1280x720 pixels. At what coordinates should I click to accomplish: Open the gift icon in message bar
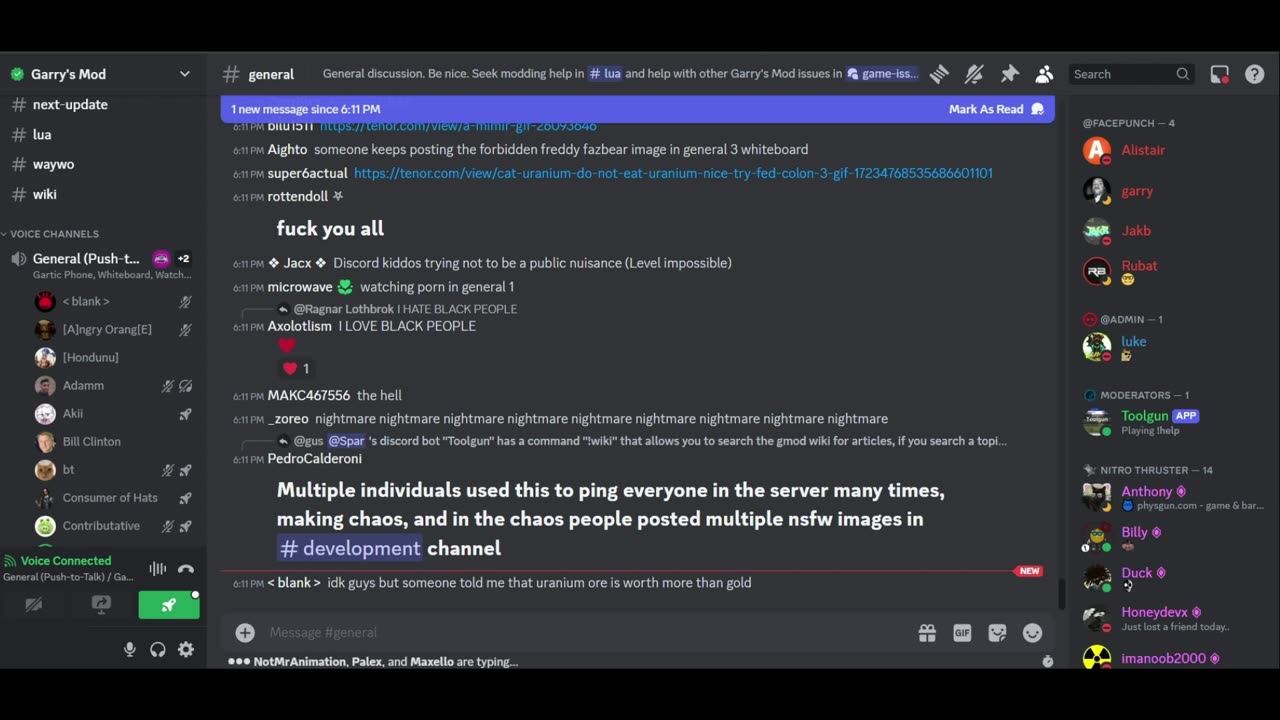click(927, 632)
